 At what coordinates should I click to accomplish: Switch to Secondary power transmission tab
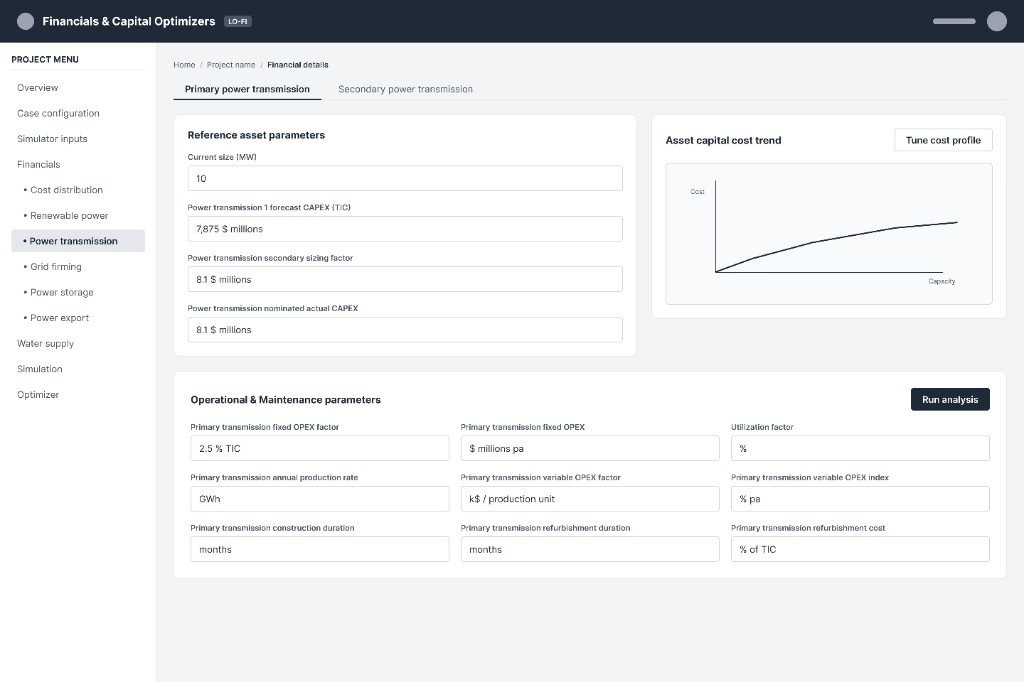(x=406, y=89)
